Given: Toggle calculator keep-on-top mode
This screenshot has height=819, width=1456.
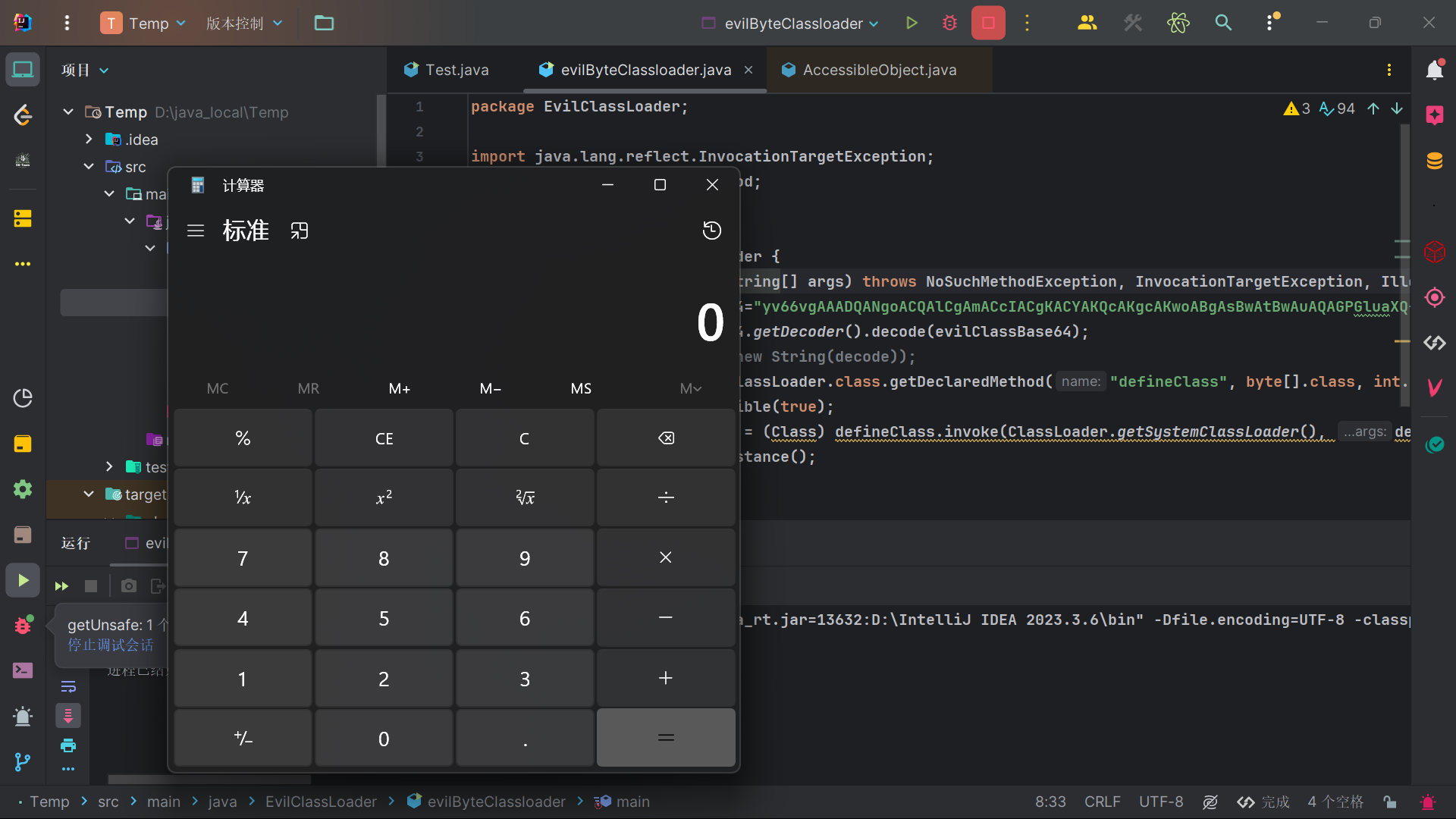Looking at the screenshot, I should (x=300, y=231).
